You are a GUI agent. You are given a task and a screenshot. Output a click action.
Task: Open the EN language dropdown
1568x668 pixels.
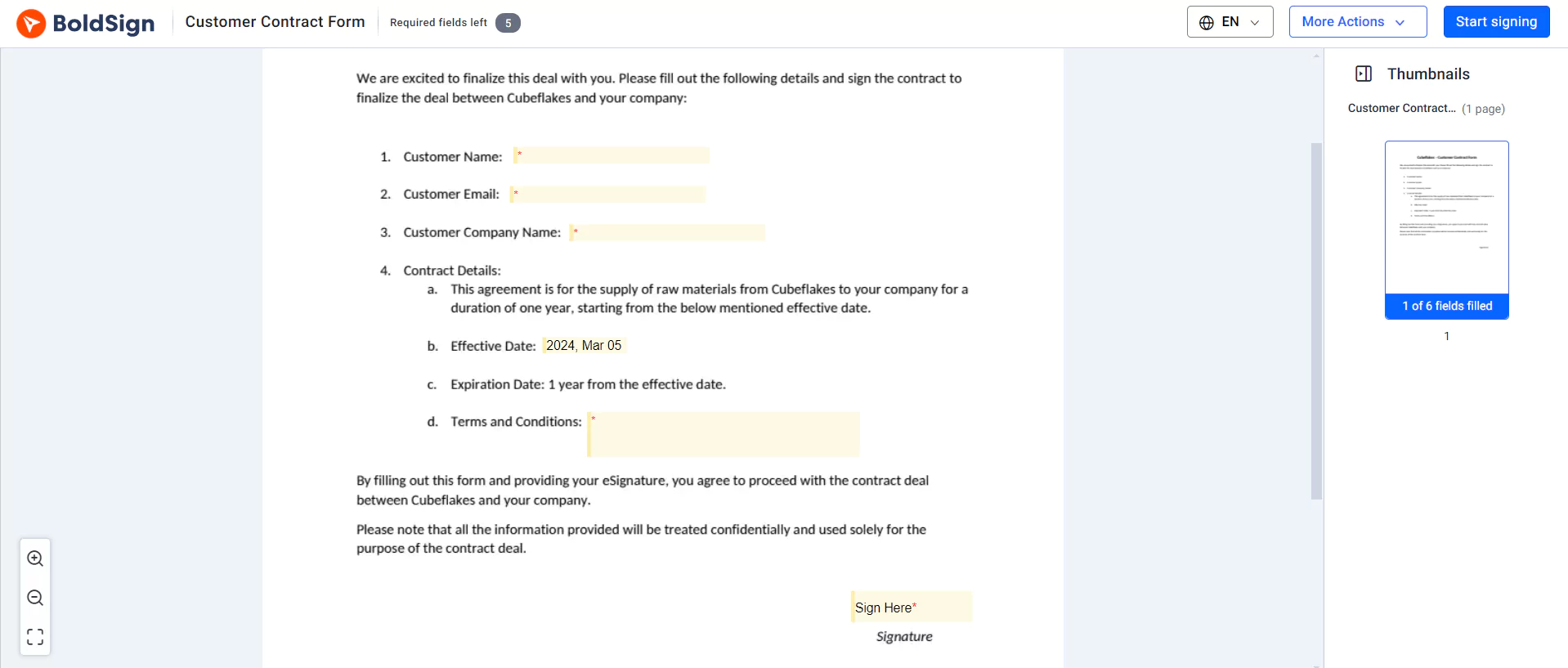(1230, 22)
